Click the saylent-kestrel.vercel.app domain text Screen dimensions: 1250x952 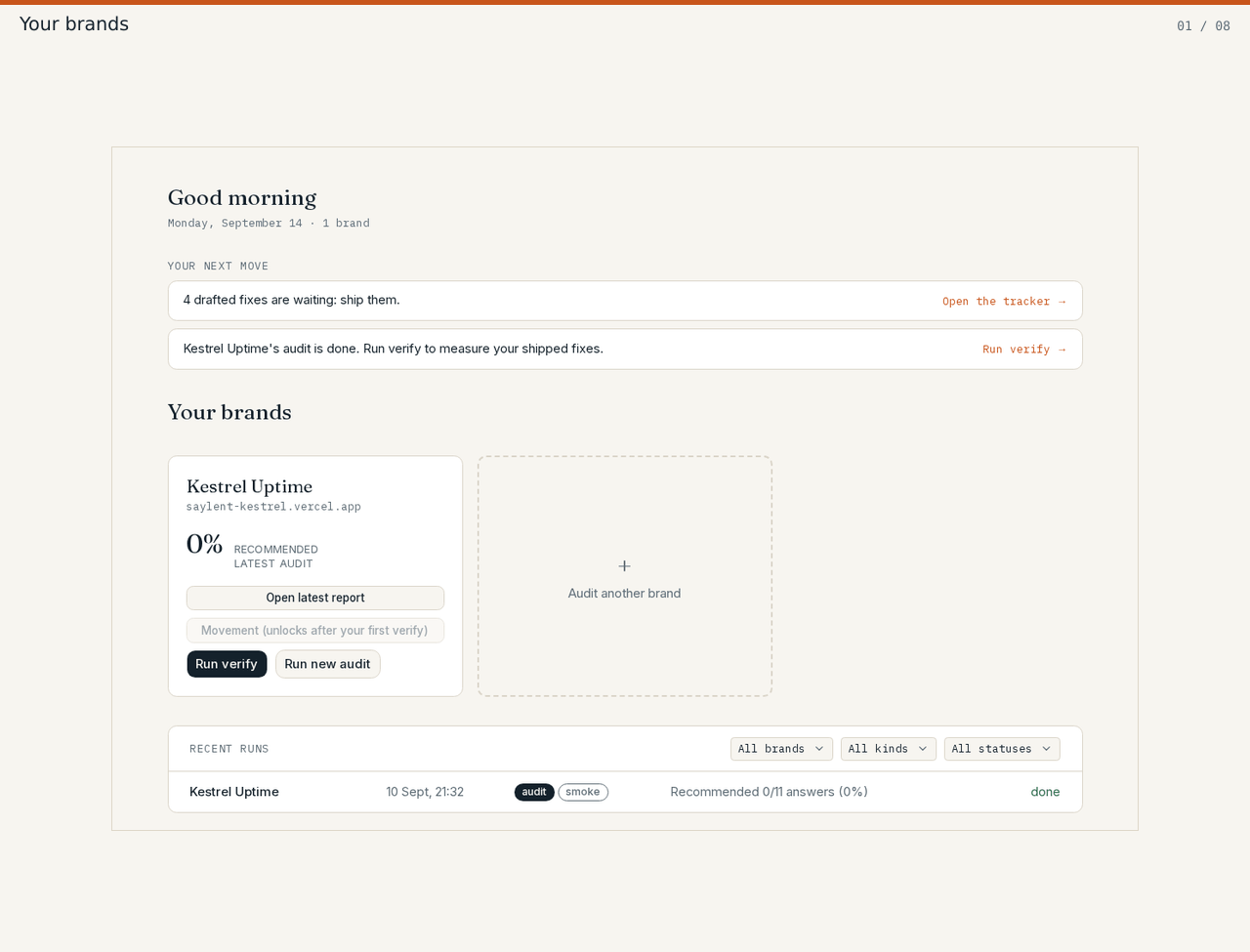[x=273, y=507]
